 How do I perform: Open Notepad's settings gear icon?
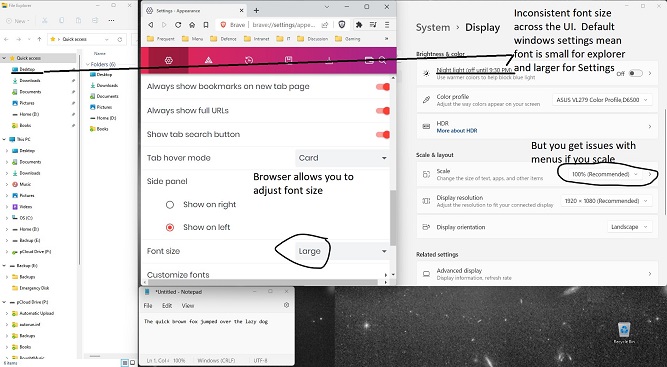click(x=286, y=305)
